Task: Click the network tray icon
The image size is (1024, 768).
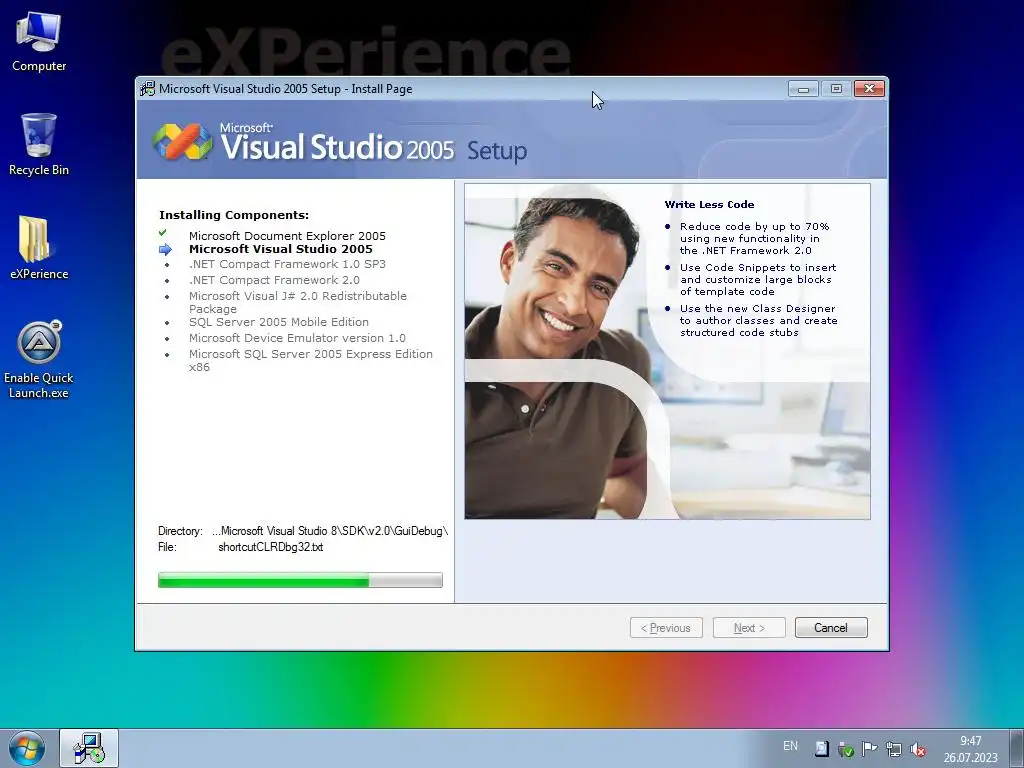Action: (894, 748)
